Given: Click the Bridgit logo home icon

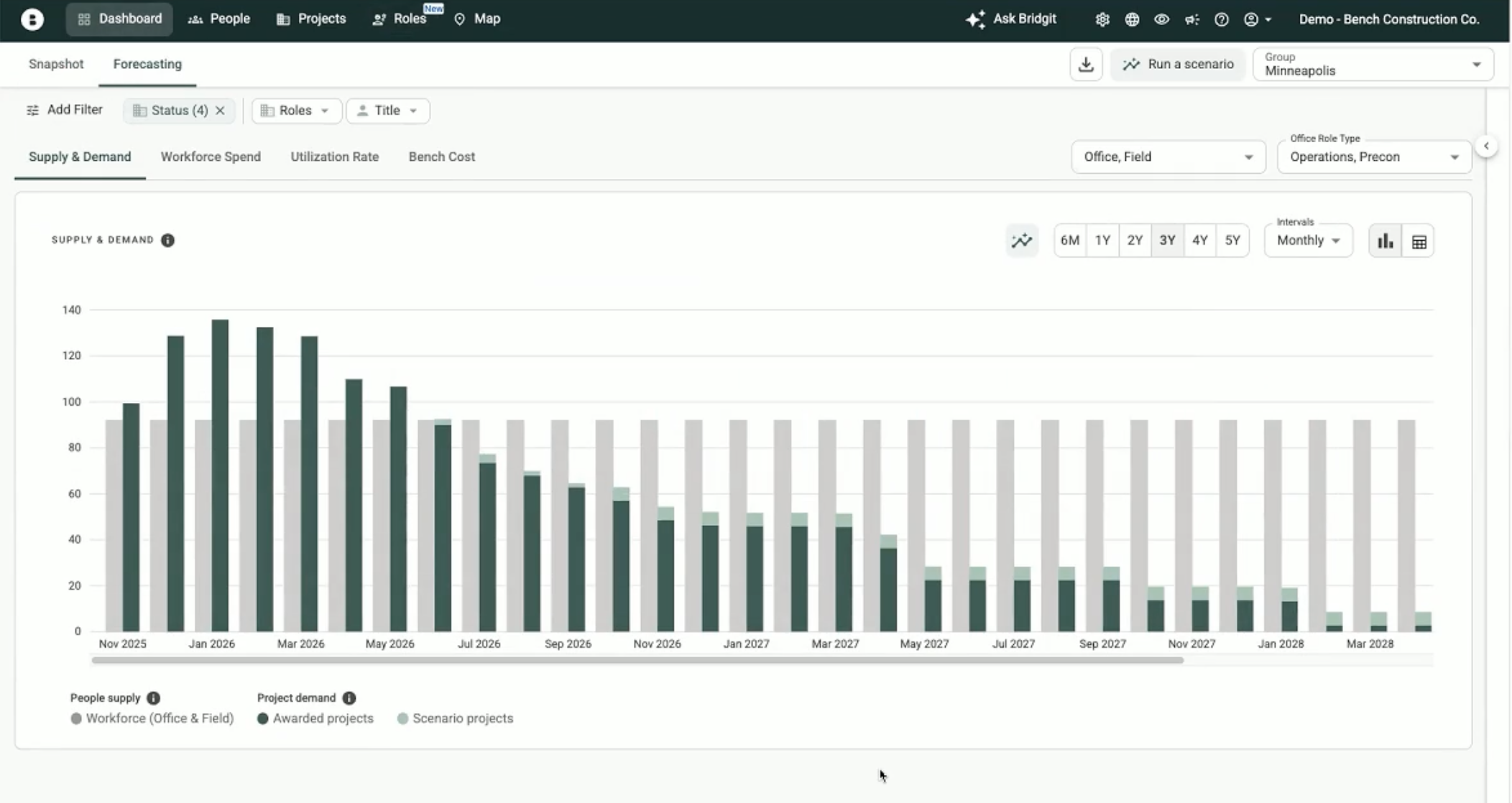Looking at the screenshot, I should click(x=32, y=19).
